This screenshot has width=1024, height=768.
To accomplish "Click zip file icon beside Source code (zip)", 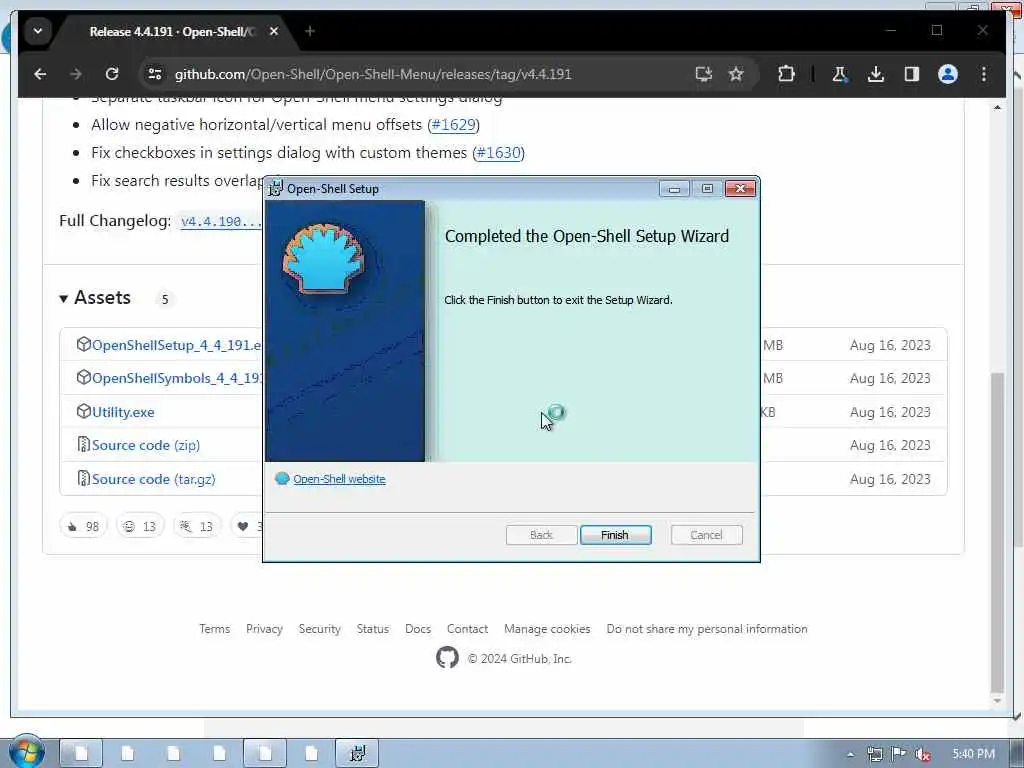I will (x=84, y=444).
